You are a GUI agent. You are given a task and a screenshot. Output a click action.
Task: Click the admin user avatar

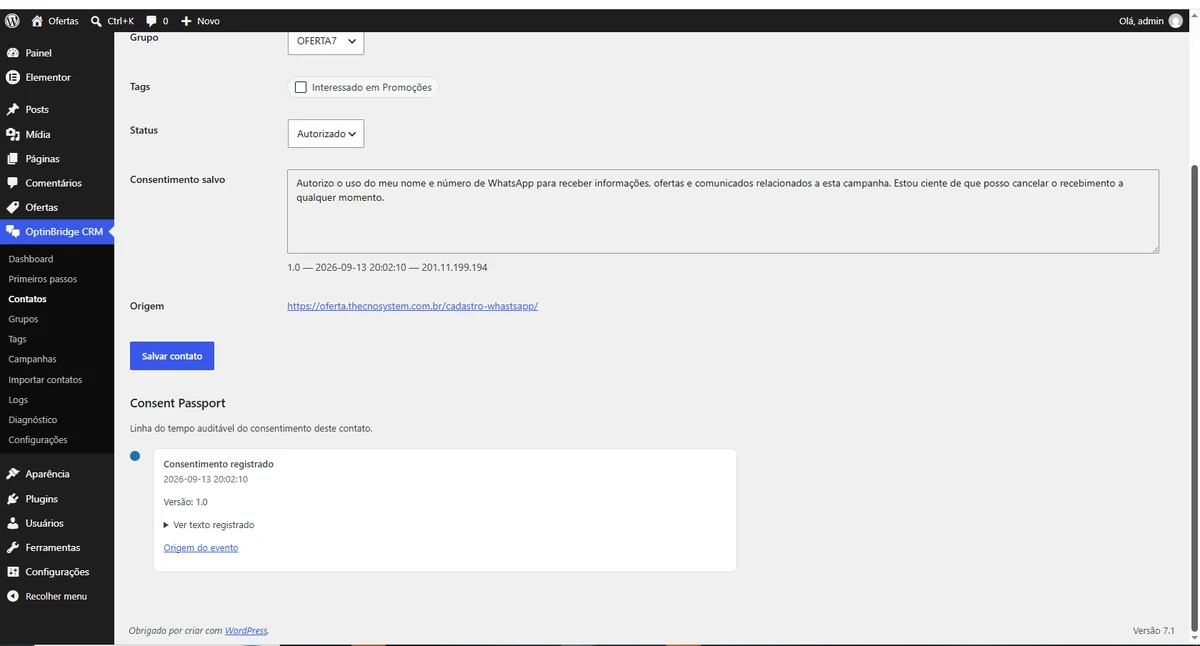(1176, 20)
